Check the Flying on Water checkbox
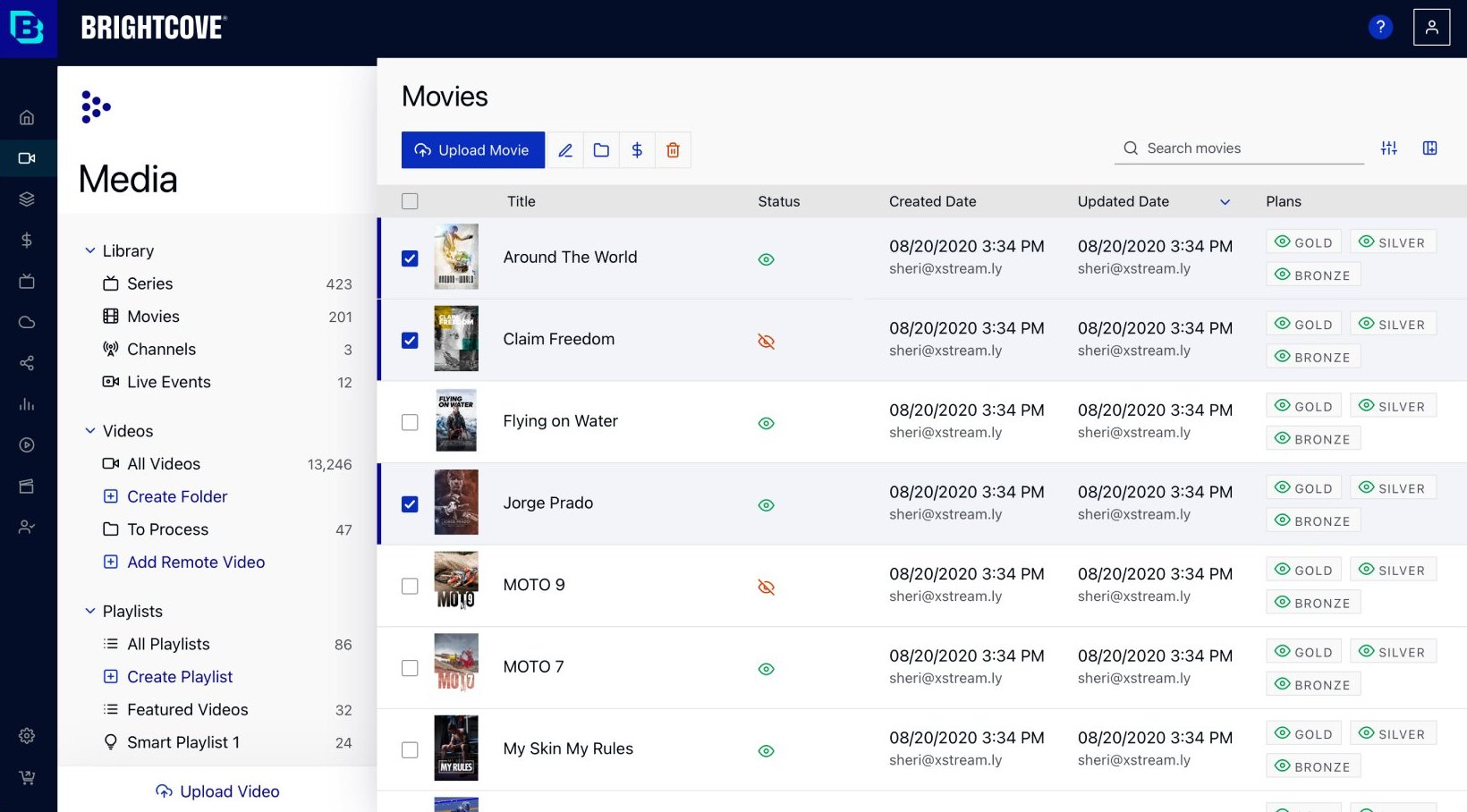Image resolution: width=1467 pixels, height=812 pixels. click(x=410, y=422)
